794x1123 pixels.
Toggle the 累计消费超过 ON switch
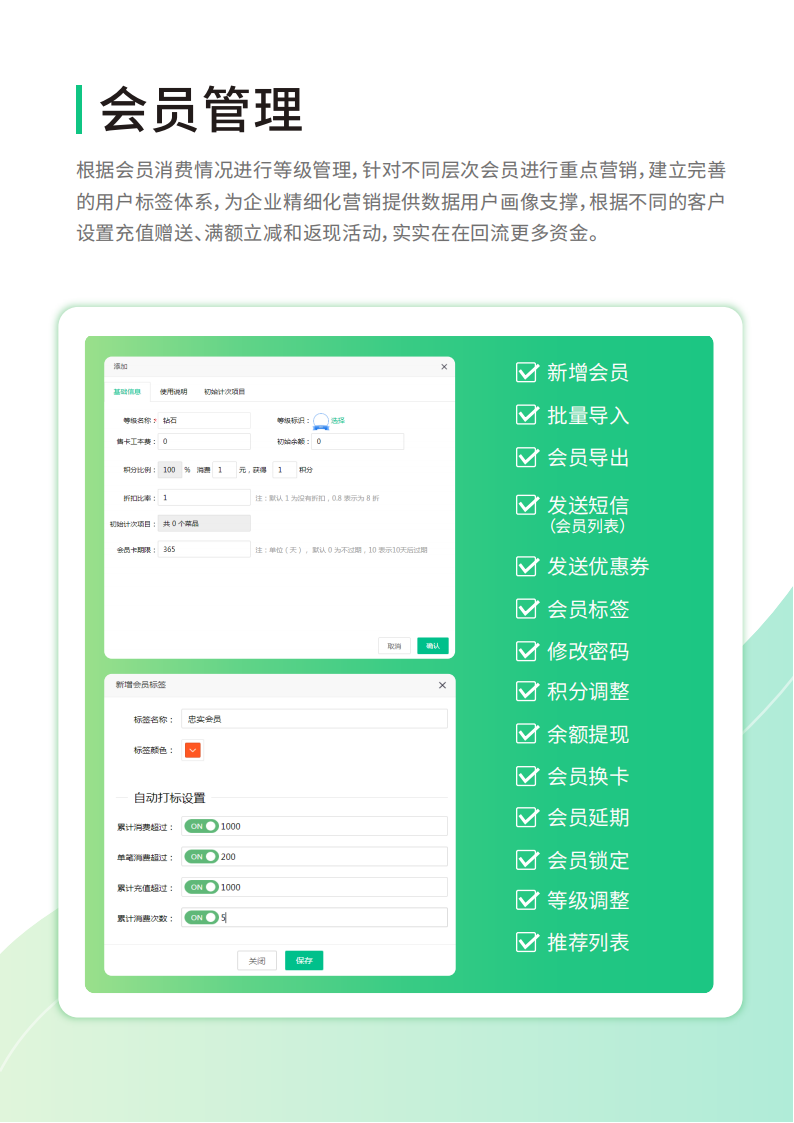coord(201,827)
